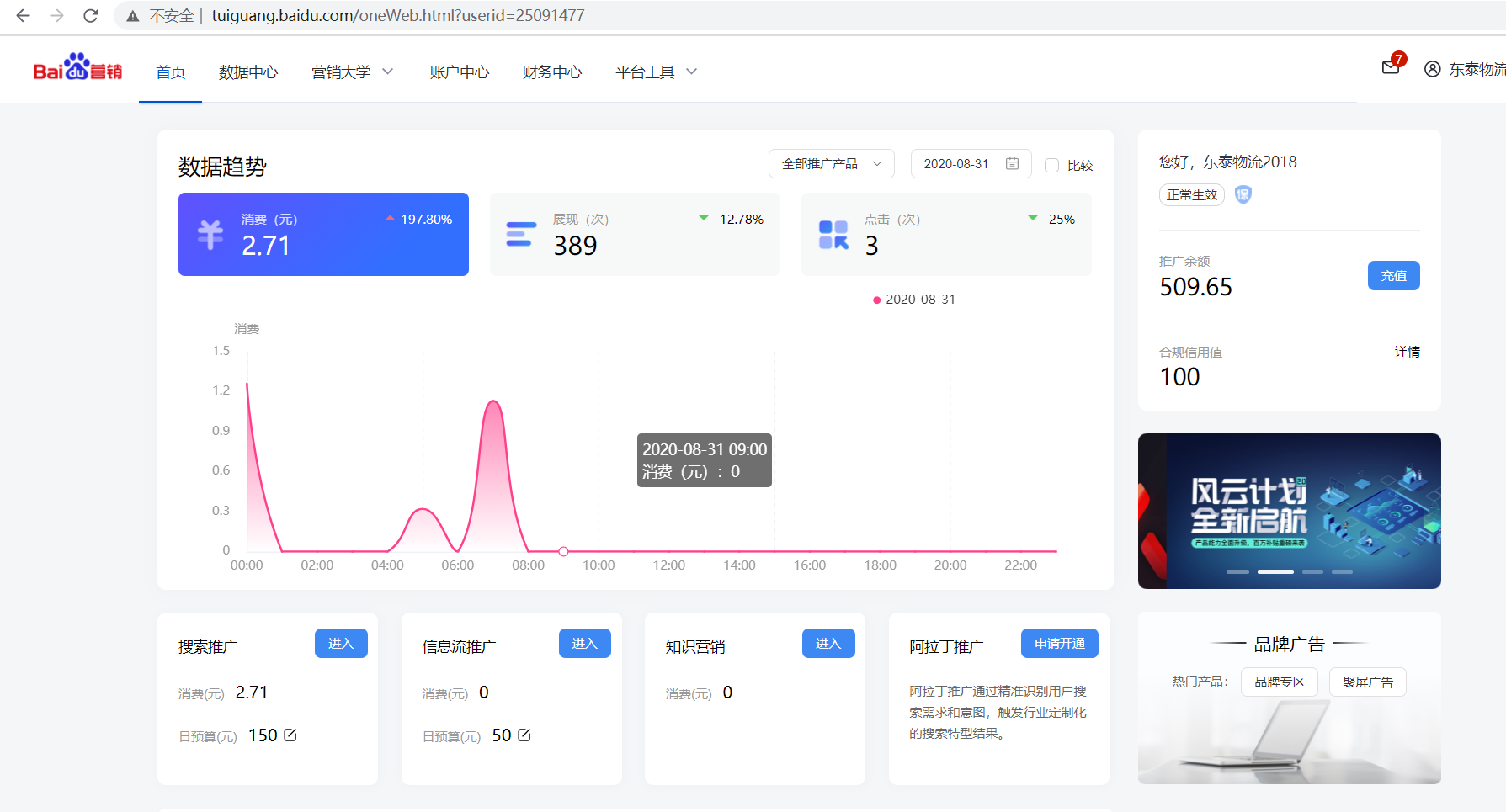Click the grid cursor icon in 点击 card
Image resolution: width=1506 pixels, height=812 pixels.
tap(833, 235)
